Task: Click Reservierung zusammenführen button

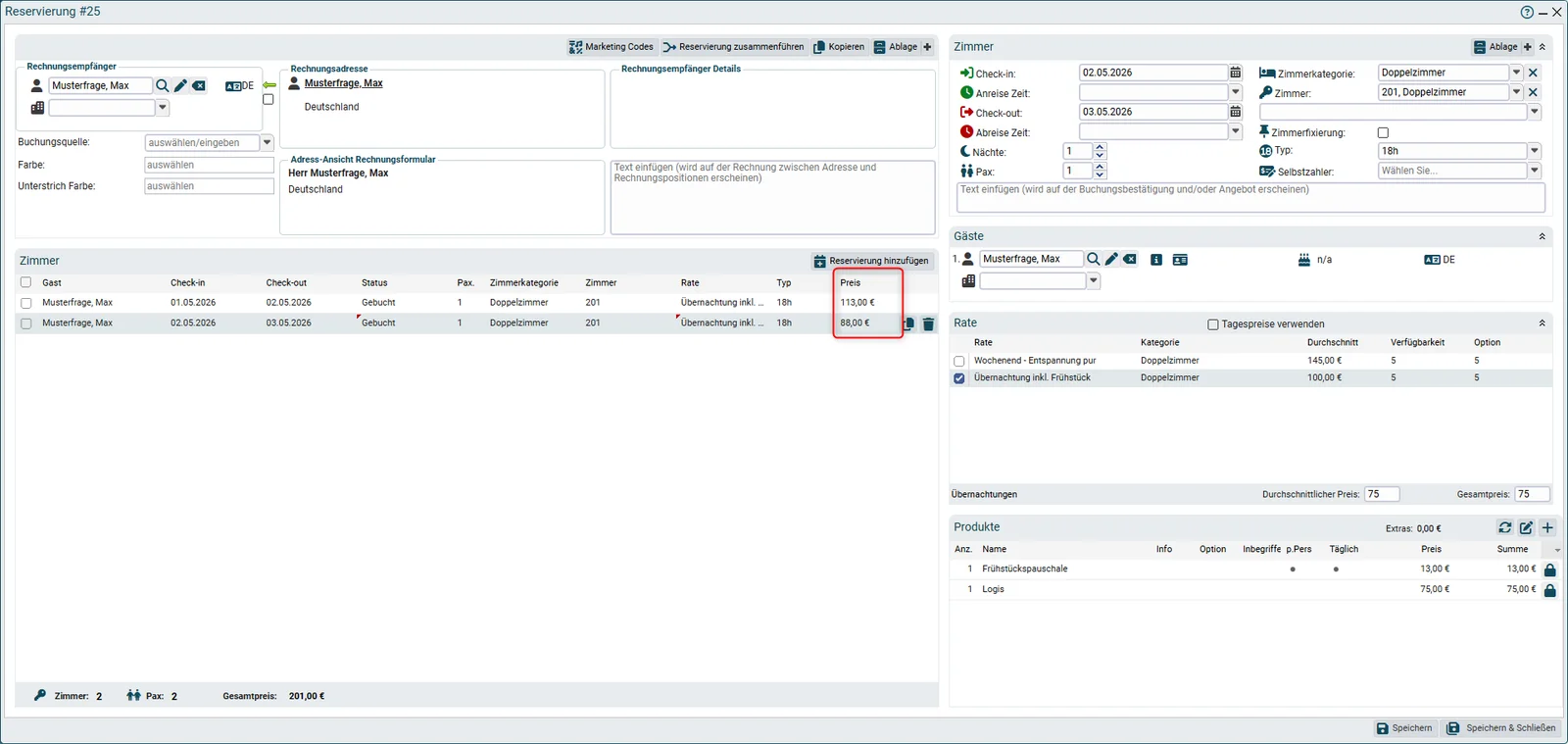Action: (733, 47)
